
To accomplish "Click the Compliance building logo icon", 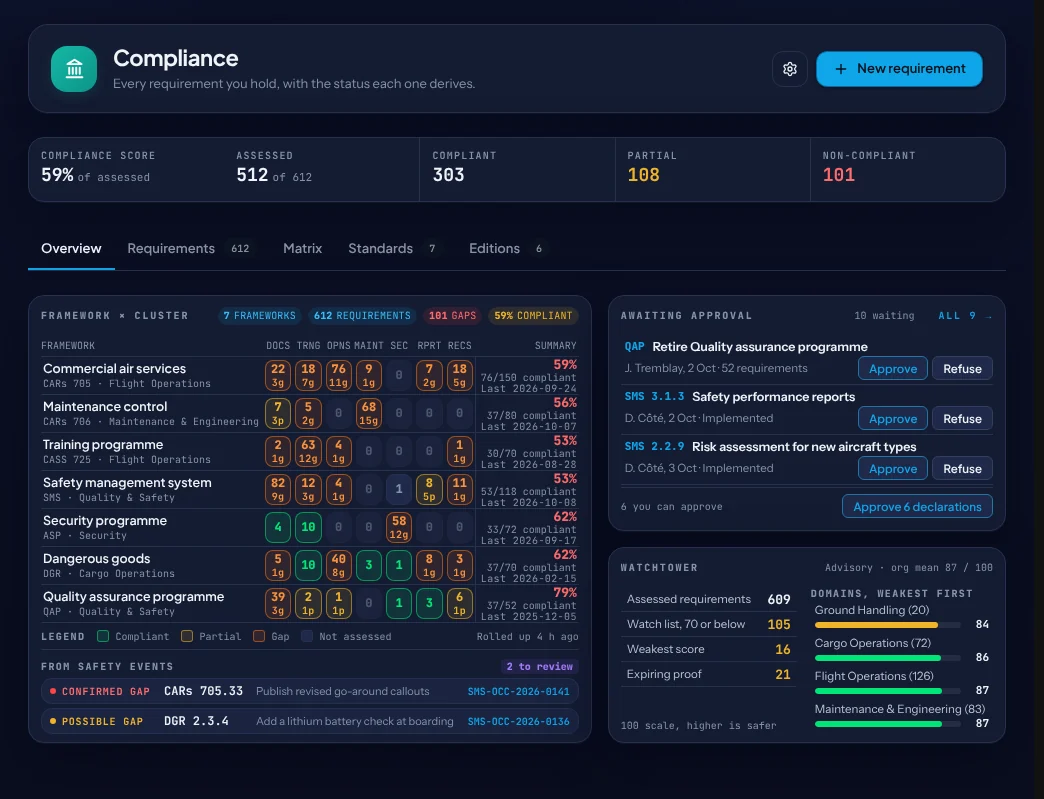I will (x=74, y=69).
